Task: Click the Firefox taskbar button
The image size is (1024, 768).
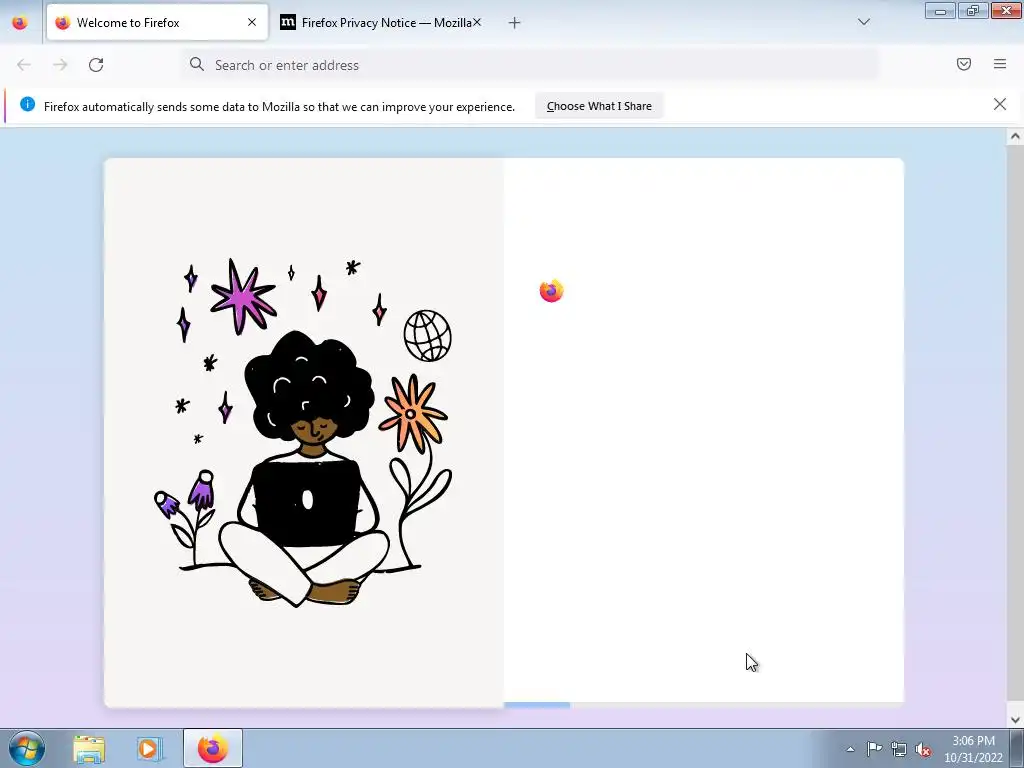Action: [213, 748]
